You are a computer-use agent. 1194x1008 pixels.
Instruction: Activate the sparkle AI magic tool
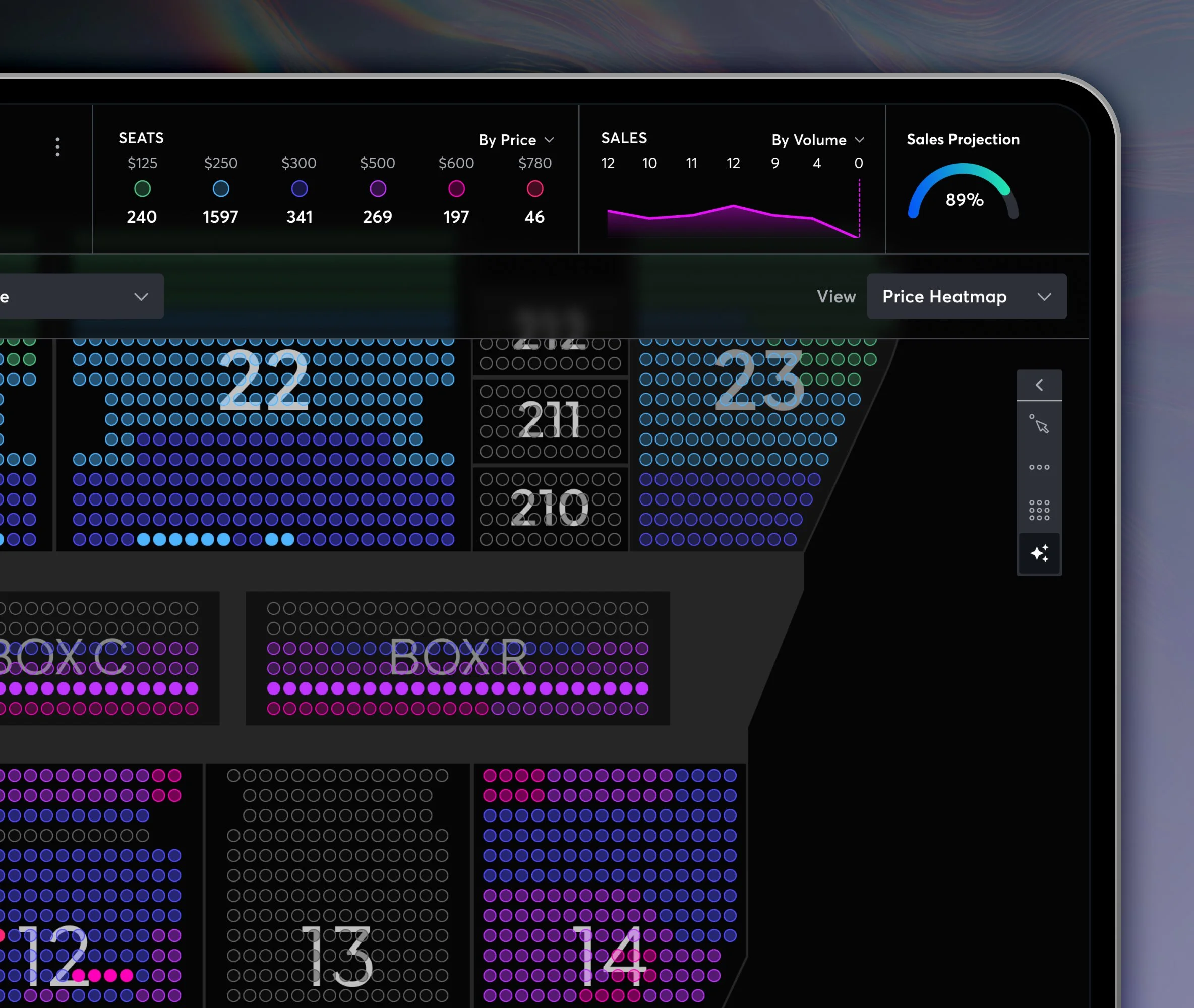[x=1039, y=553]
